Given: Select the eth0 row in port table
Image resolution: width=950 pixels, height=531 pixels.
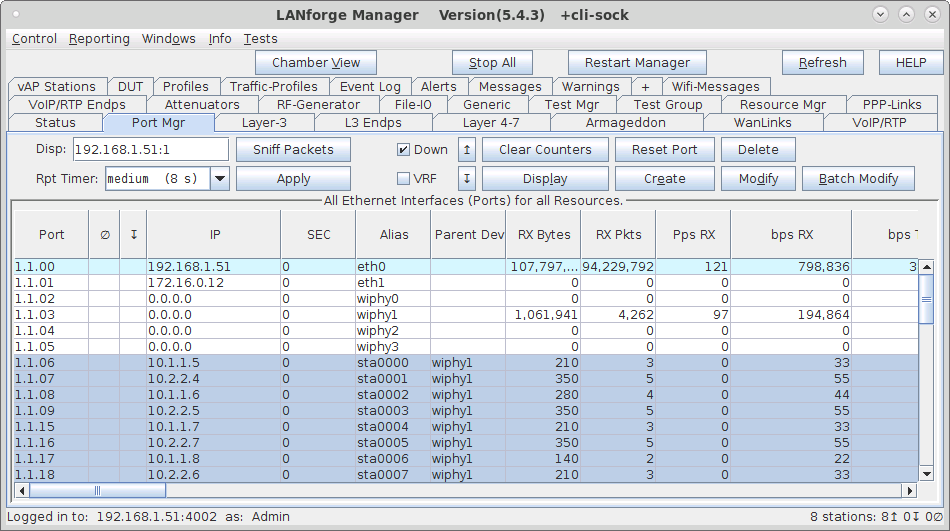Looking at the screenshot, I should point(466,267).
